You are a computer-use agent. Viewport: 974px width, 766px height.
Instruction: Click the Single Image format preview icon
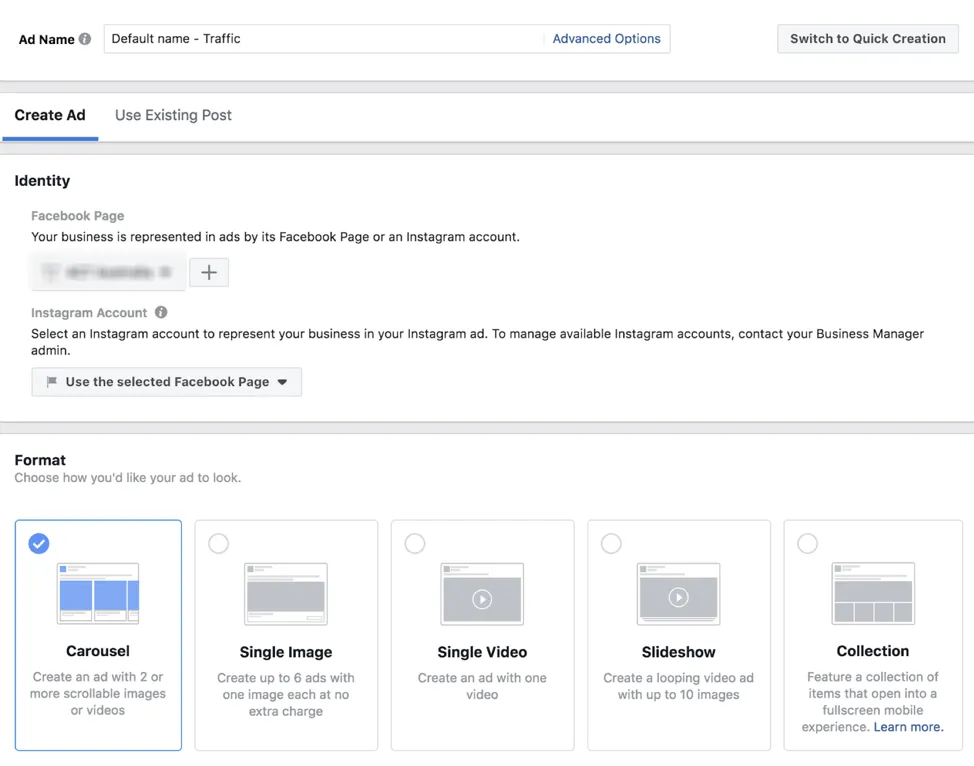[x=286, y=593]
